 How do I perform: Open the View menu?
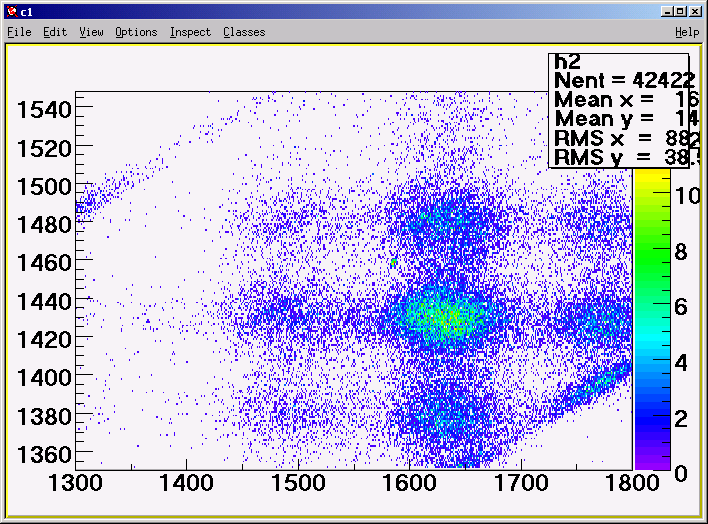click(91, 32)
